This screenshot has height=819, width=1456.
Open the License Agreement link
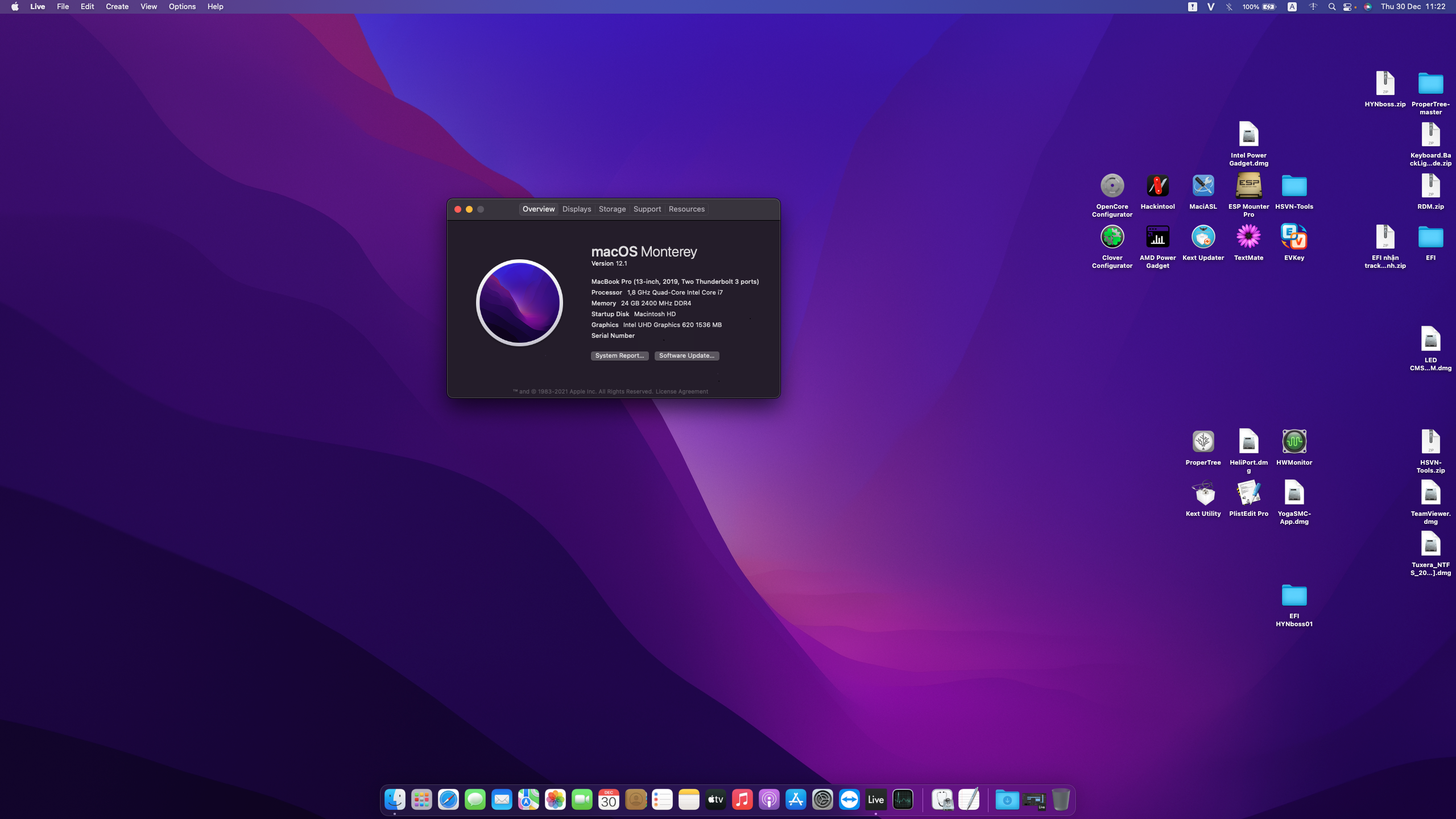[x=681, y=392]
